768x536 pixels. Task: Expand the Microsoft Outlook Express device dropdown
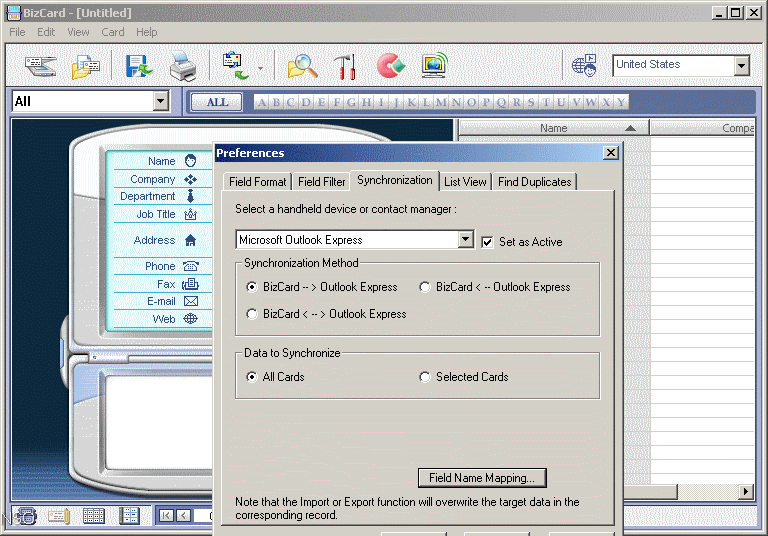point(465,240)
